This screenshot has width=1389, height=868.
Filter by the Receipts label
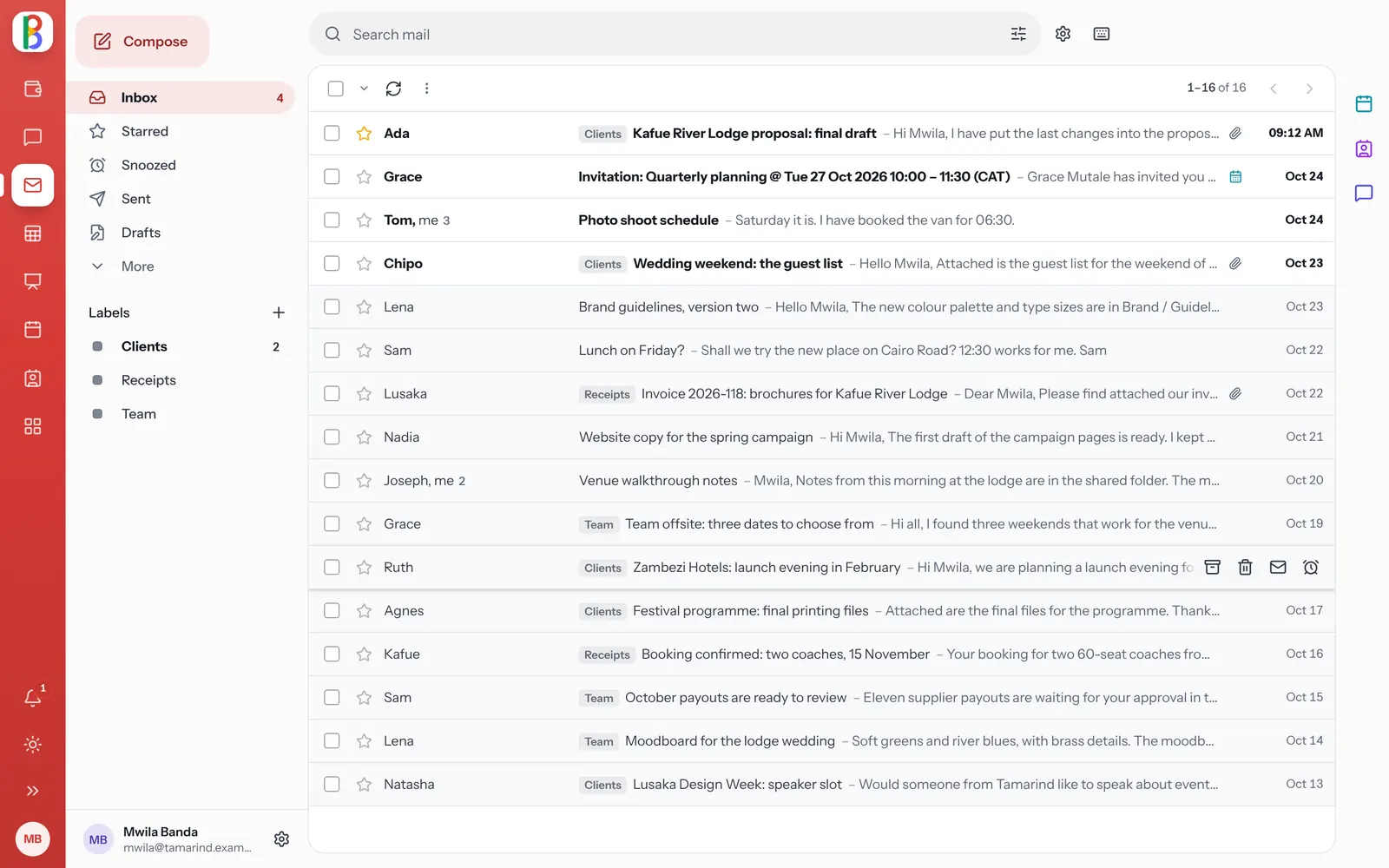[181, 380]
